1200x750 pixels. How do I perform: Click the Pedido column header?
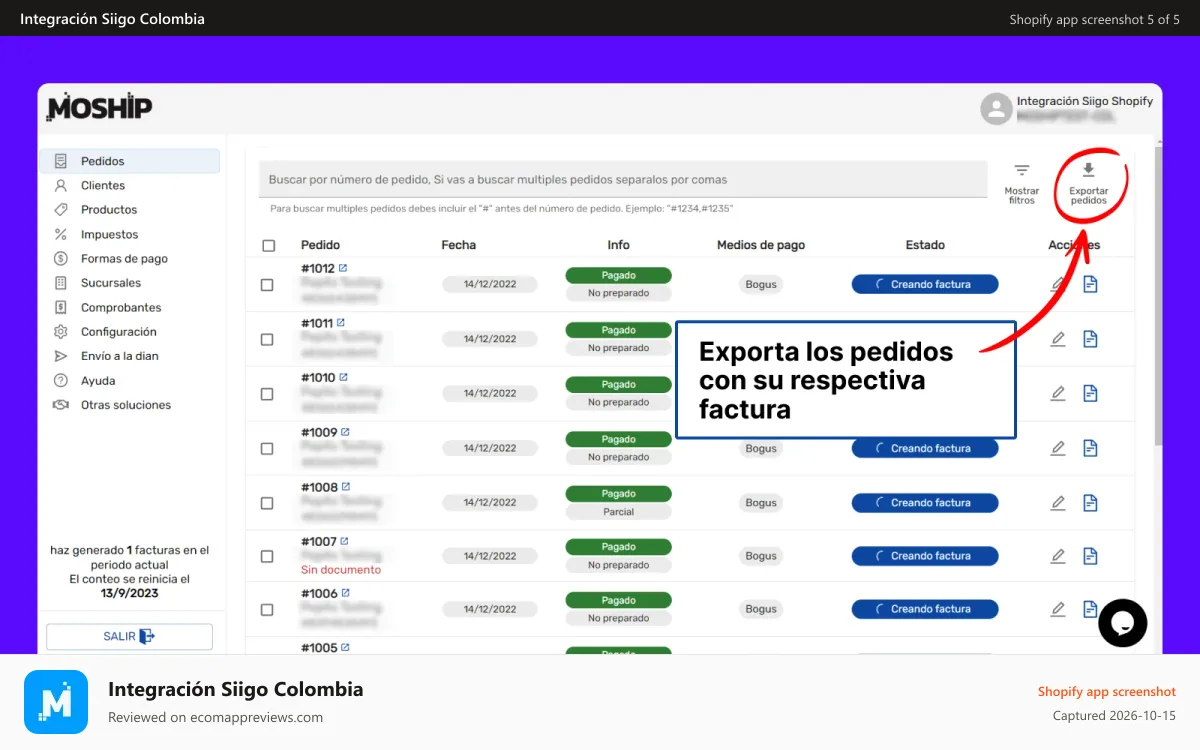pos(320,245)
